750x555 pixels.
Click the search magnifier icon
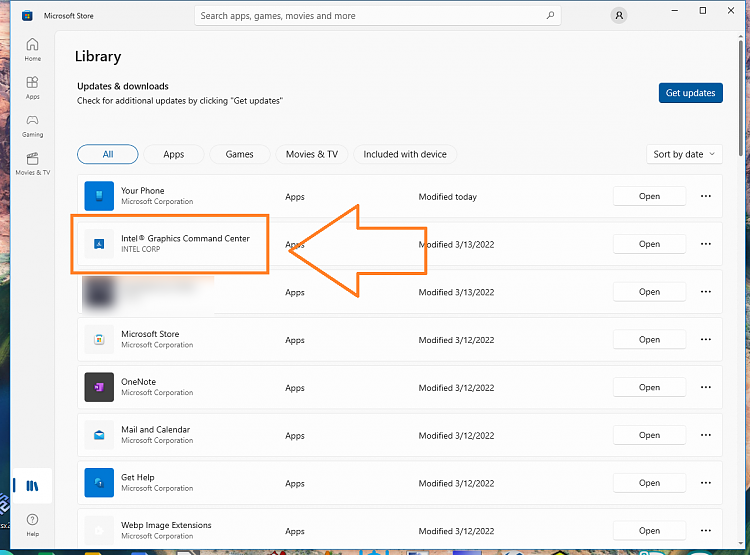pyautogui.click(x=550, y=15)
